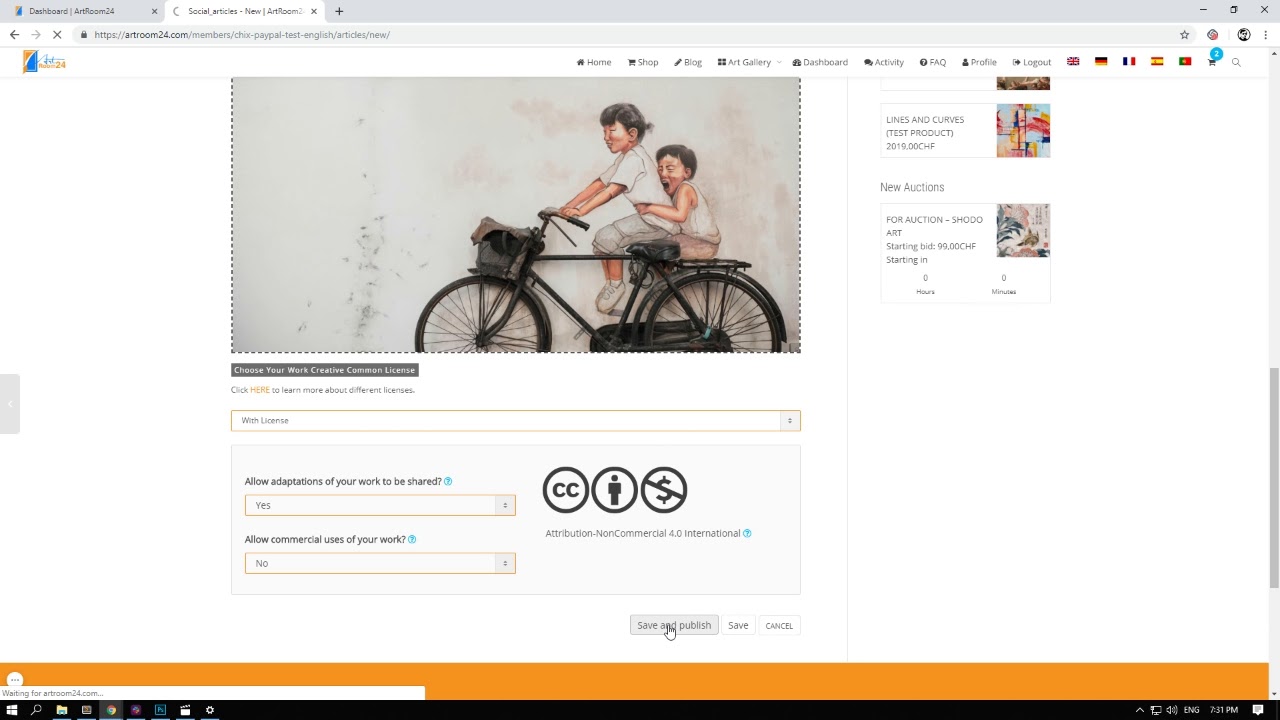Viewport: 1280px width, 720px height.
Task: Click the Save button
Action: (x=738, y=625)
